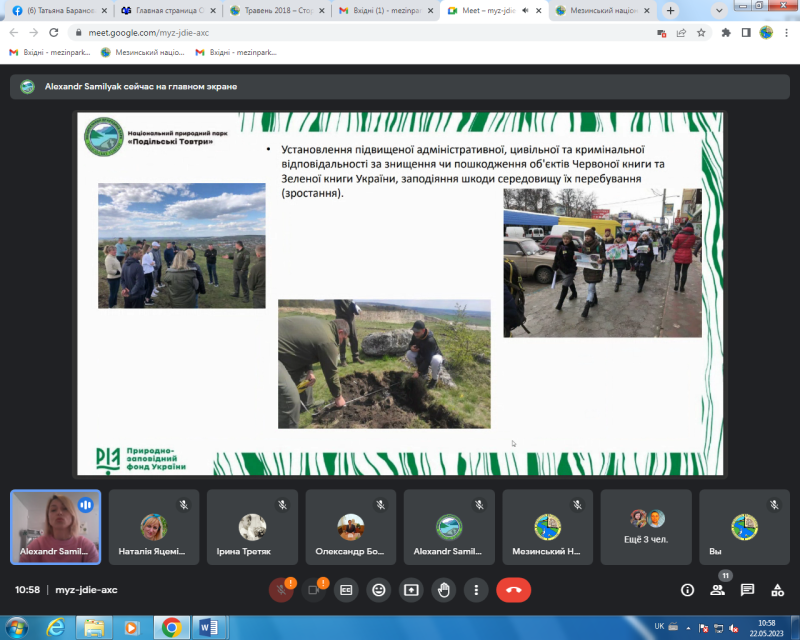800x640 pixels.
Task: Open meeting details info icon
Action: pyautogui.click(x=687, y=590)
